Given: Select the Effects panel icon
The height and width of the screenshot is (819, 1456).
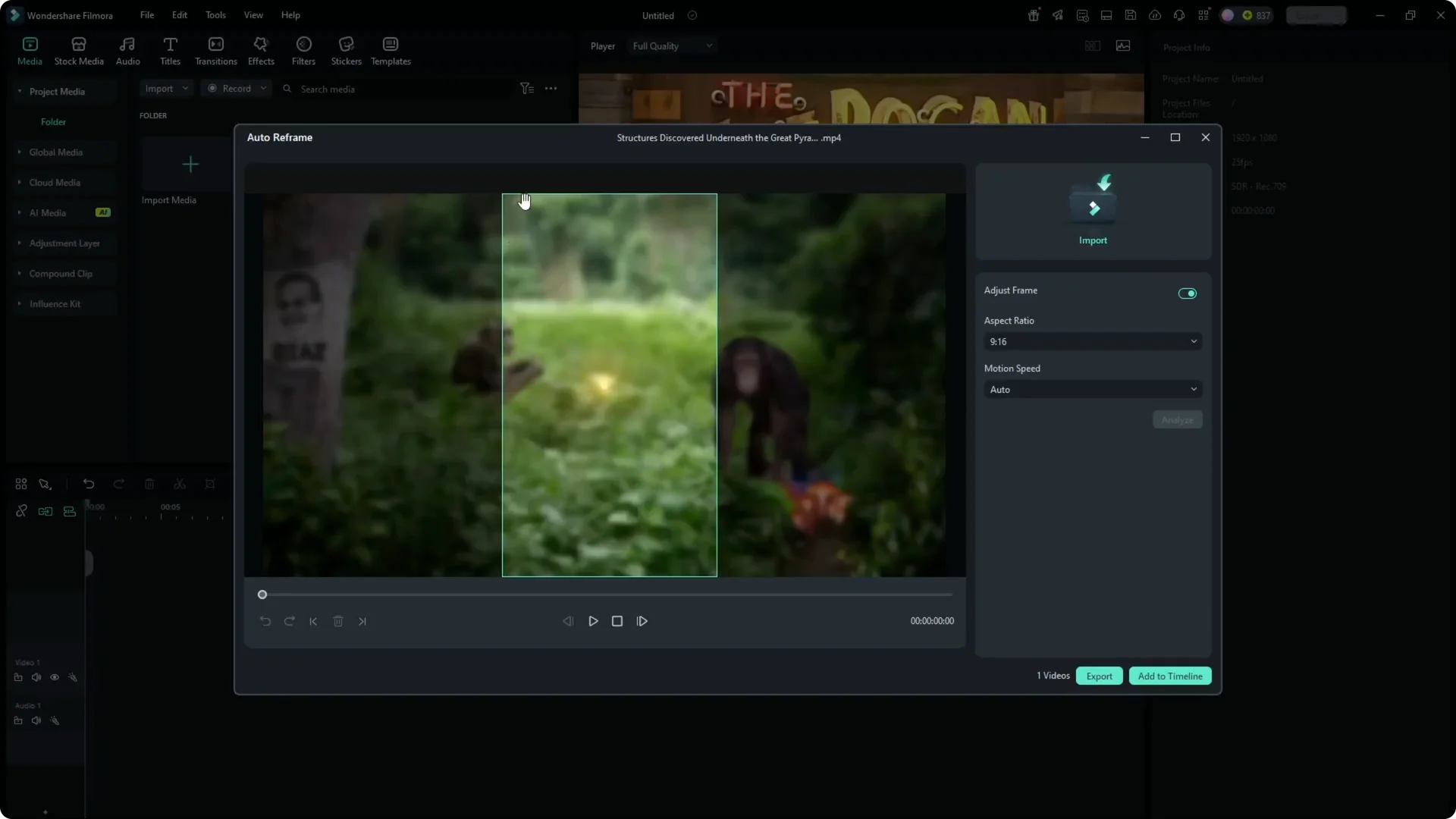Looking at the screenshot, I should (261, 50).
